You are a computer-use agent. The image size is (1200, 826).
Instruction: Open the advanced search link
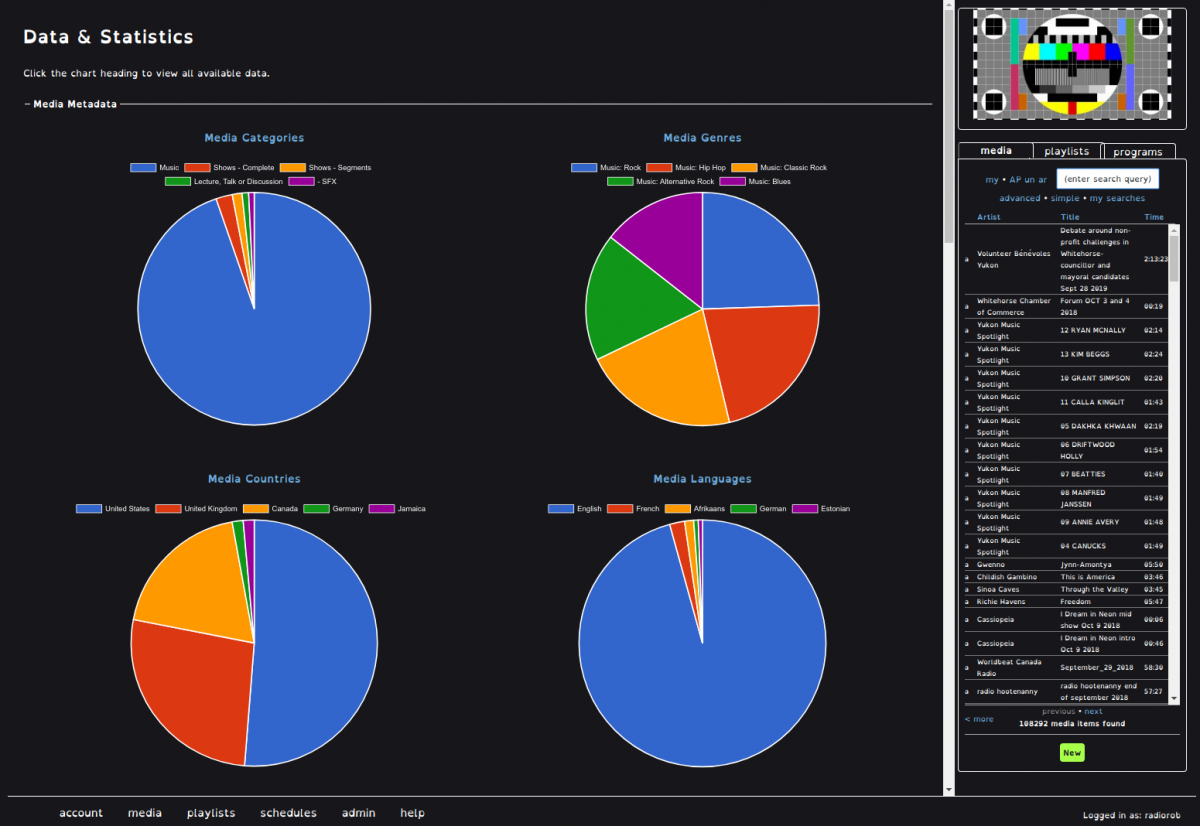pyautogui.click(x=1019, y=198)
